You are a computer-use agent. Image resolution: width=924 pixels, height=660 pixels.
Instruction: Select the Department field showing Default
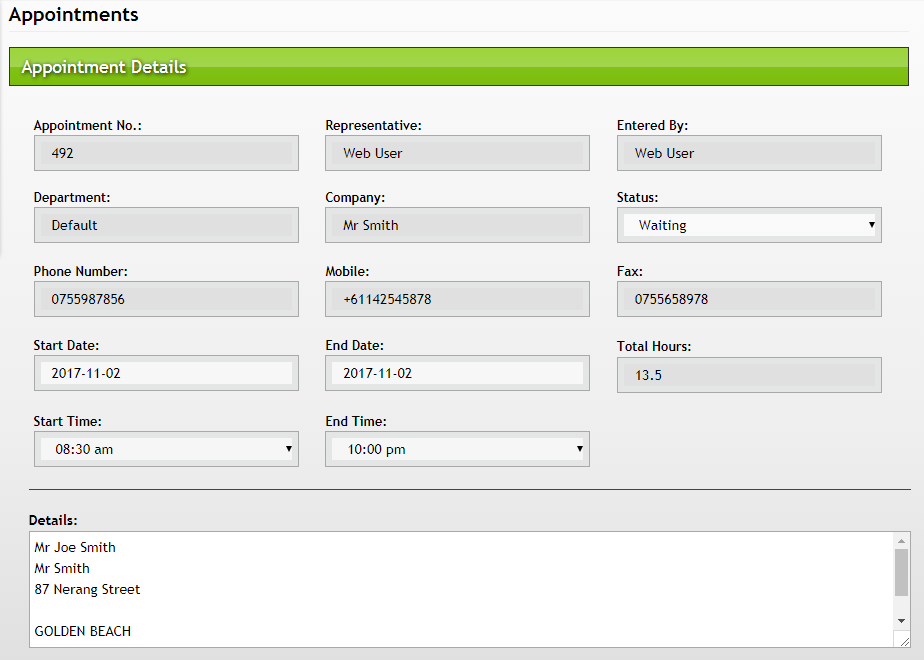(166, 225)
